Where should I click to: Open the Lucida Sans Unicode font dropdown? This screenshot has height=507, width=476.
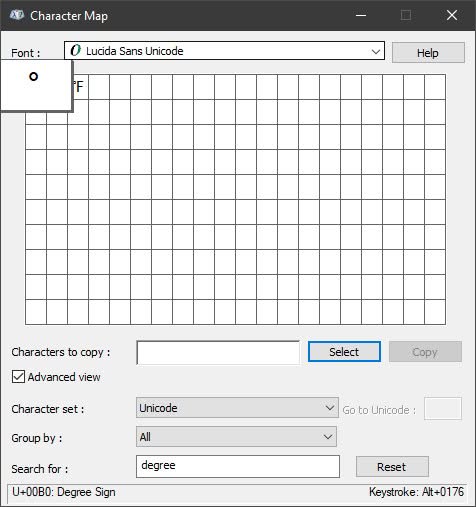[224, 51]
